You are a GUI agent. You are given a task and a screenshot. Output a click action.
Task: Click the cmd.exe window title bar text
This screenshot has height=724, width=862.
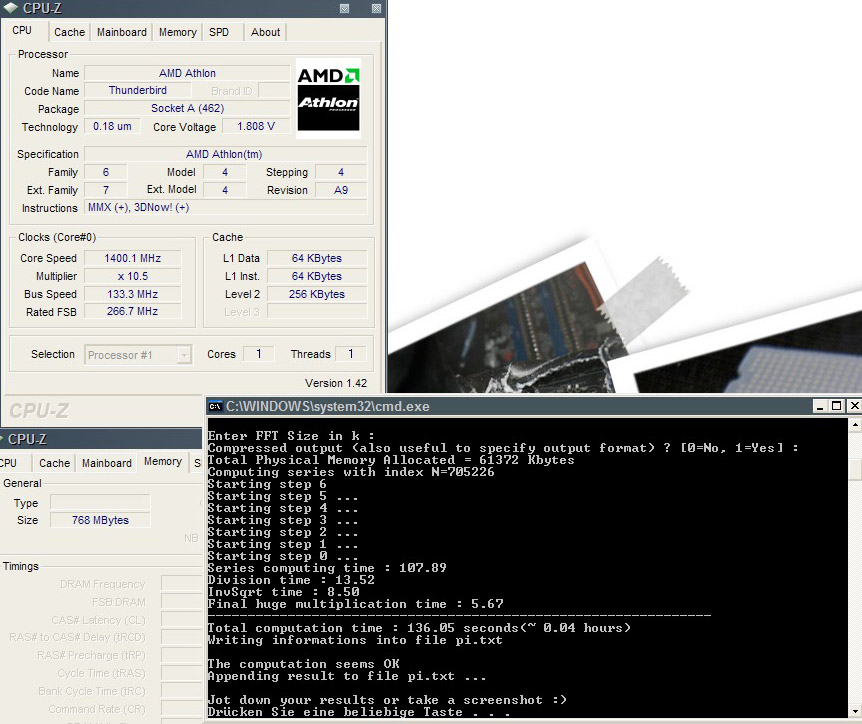click(x=328, y=407)
